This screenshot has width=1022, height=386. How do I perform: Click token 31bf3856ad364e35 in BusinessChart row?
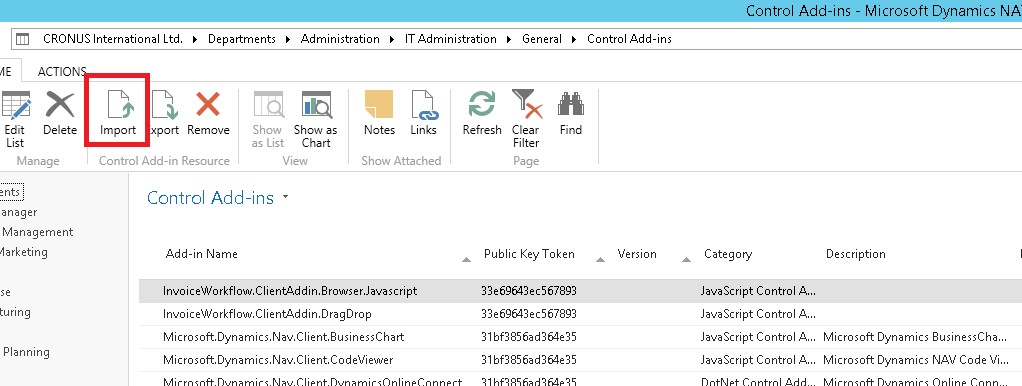click(x=529, y=337)
